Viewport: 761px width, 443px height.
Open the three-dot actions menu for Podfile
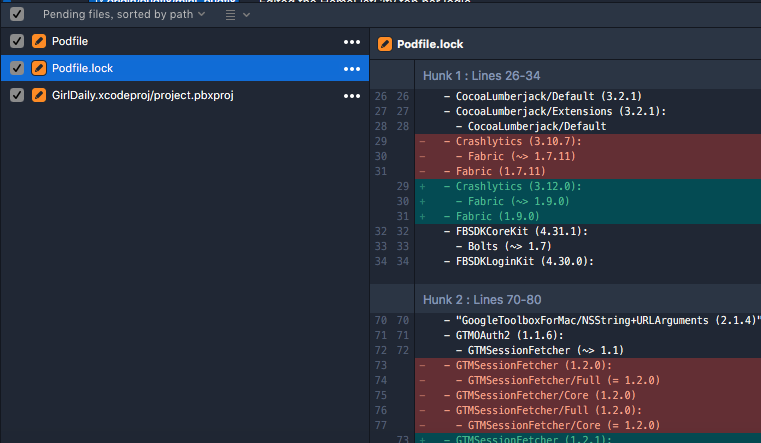coord(352,42)
